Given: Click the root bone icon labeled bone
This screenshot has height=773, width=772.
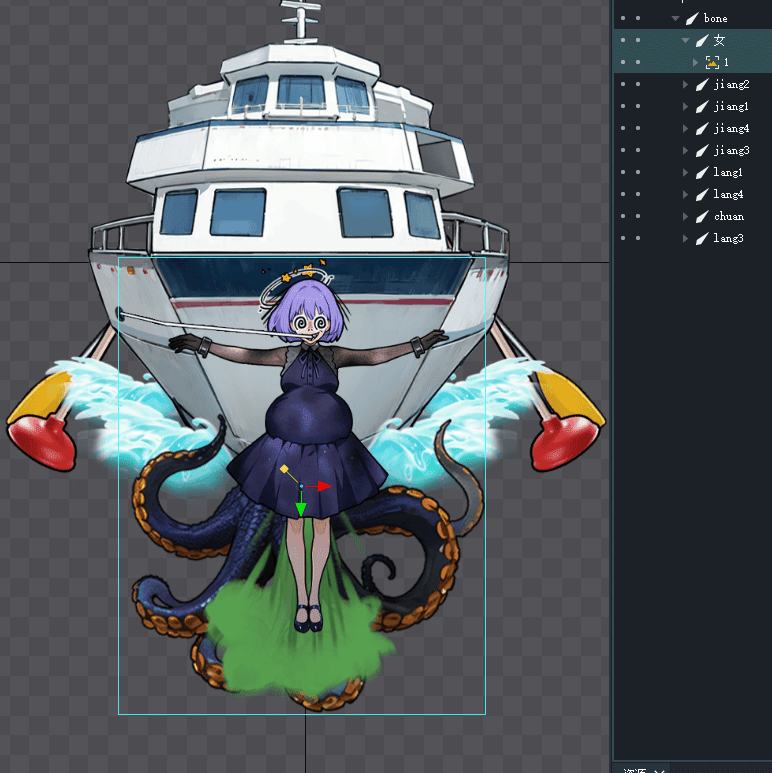Looking at the screenshot, I should click(692, 18).
